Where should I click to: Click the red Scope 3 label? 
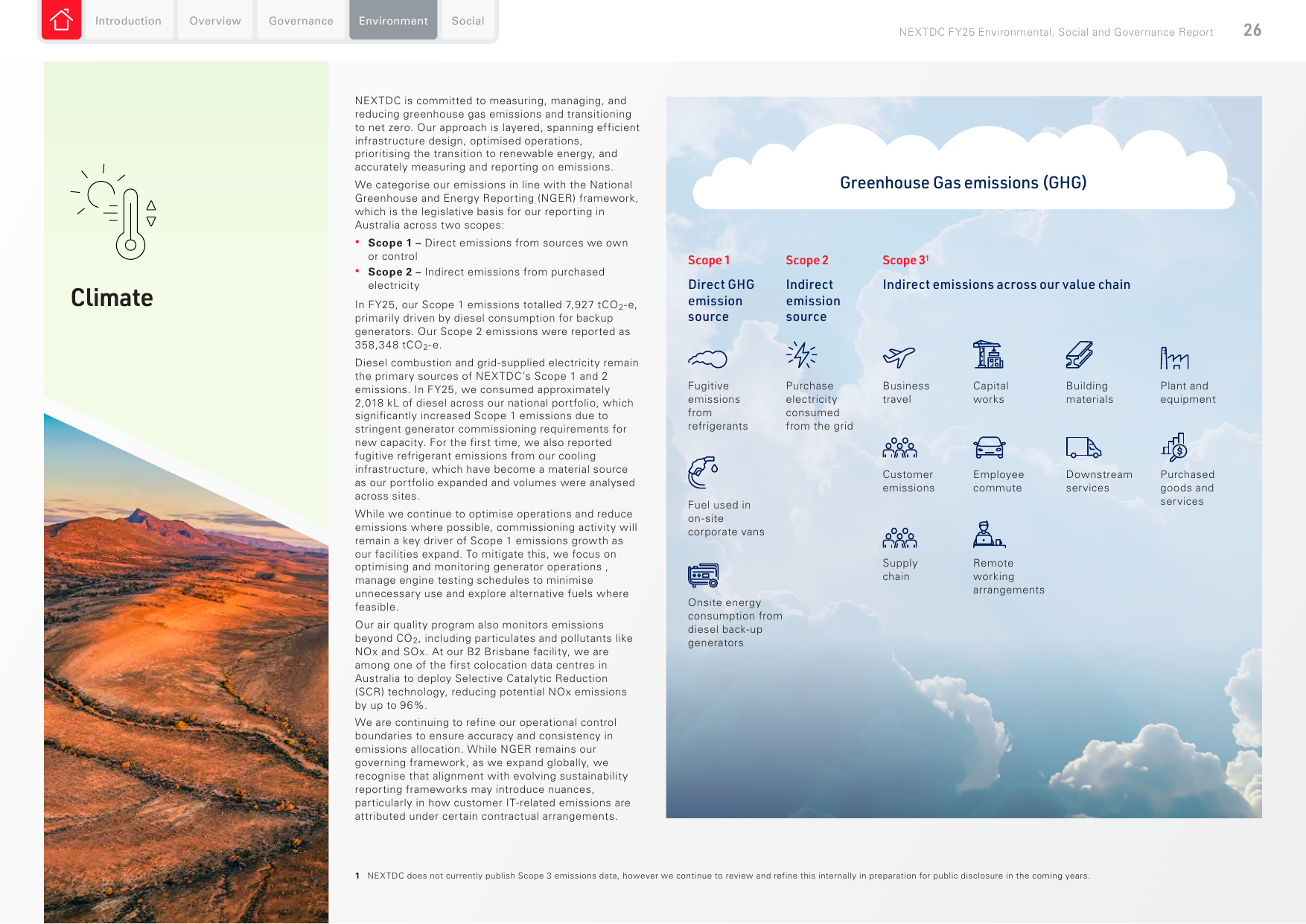tap(905, 260)
